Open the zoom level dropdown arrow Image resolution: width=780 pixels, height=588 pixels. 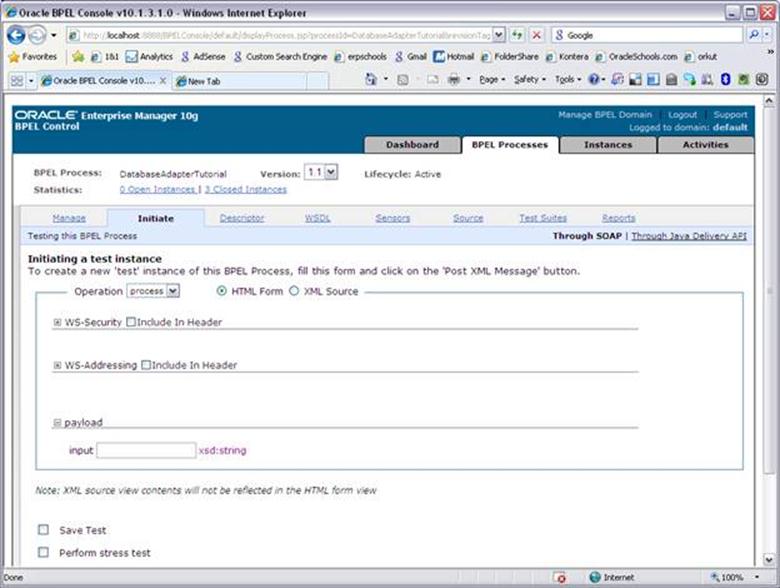pyautogui.click(x=757, y=578)
